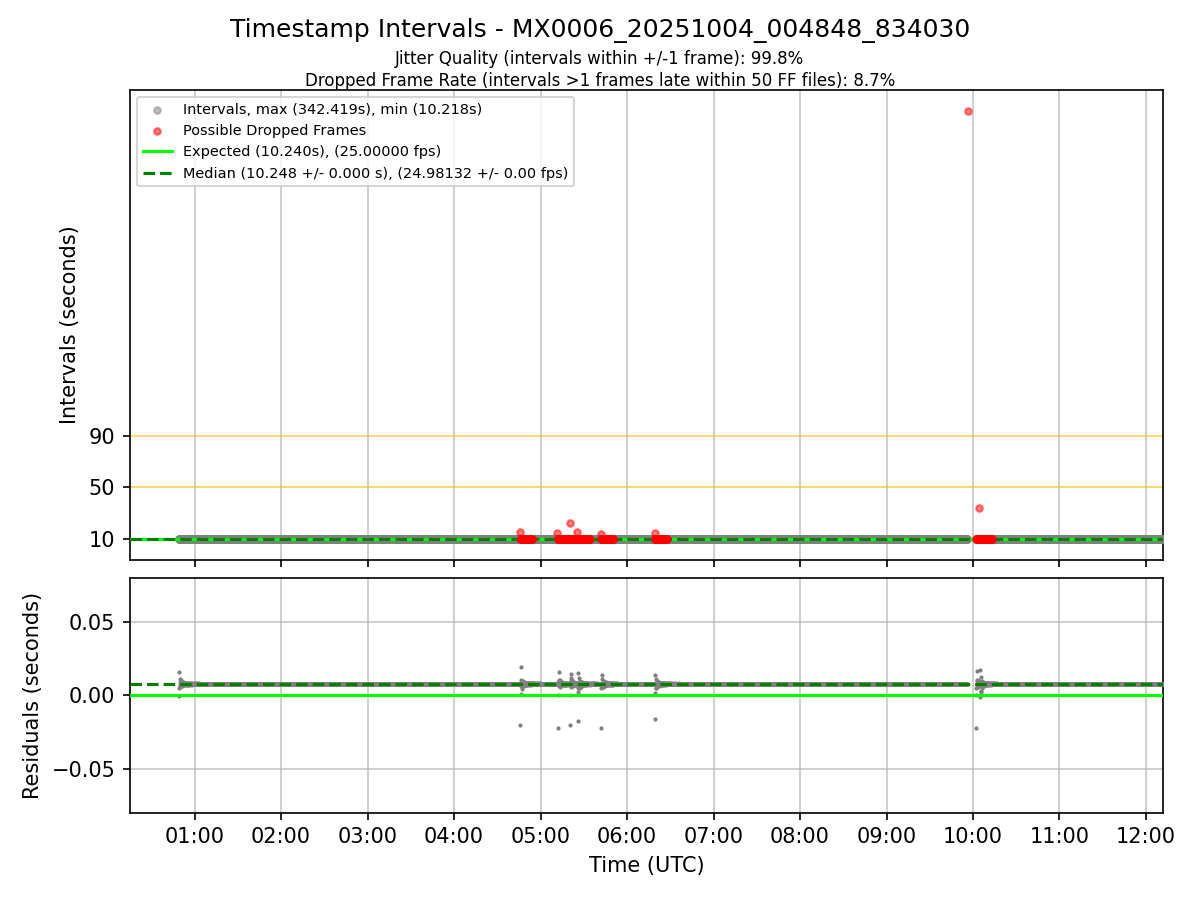Click the x-axis tick label '03:00'

[368, 835]
